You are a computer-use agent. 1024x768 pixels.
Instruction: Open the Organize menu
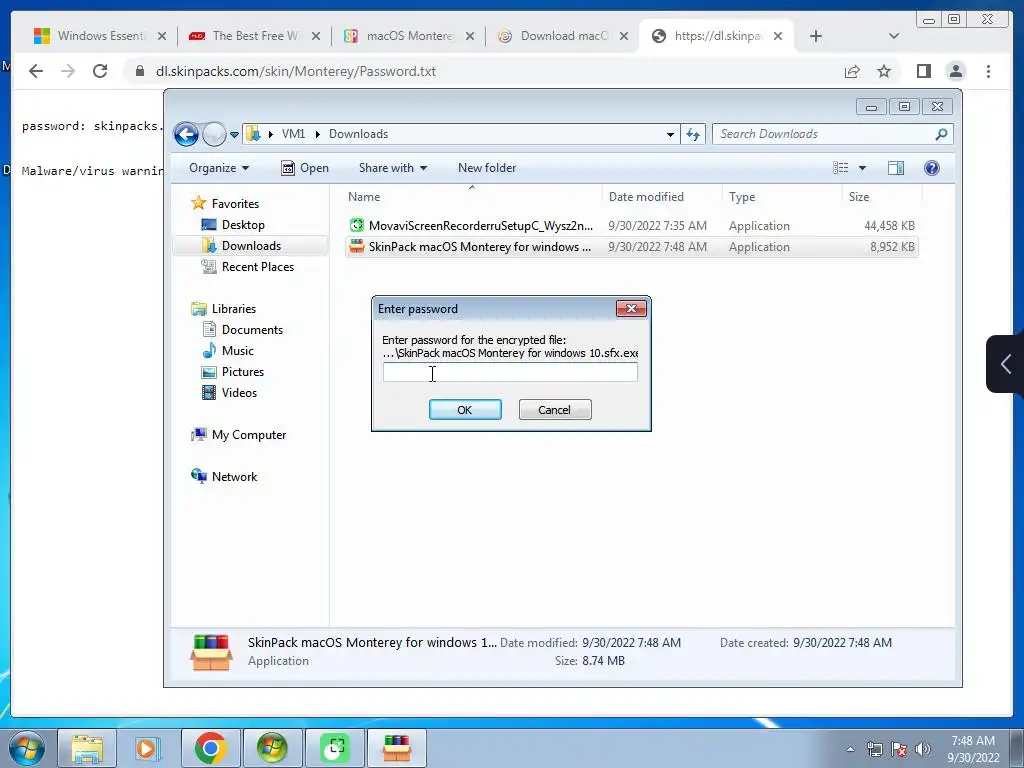pos(219,168)
